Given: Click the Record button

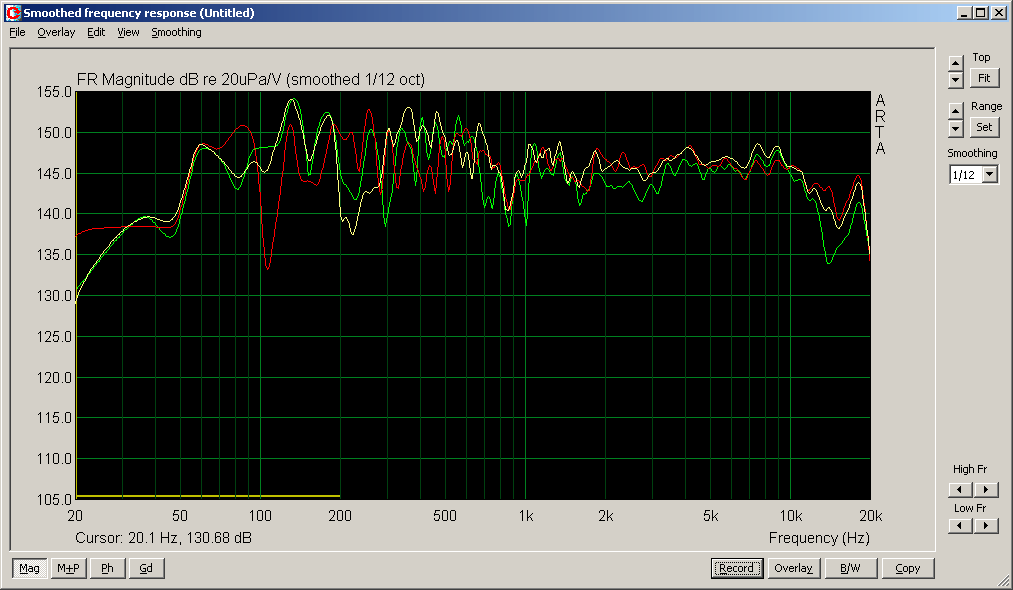Looking at the screenshot, I should (x=736, y=568).
